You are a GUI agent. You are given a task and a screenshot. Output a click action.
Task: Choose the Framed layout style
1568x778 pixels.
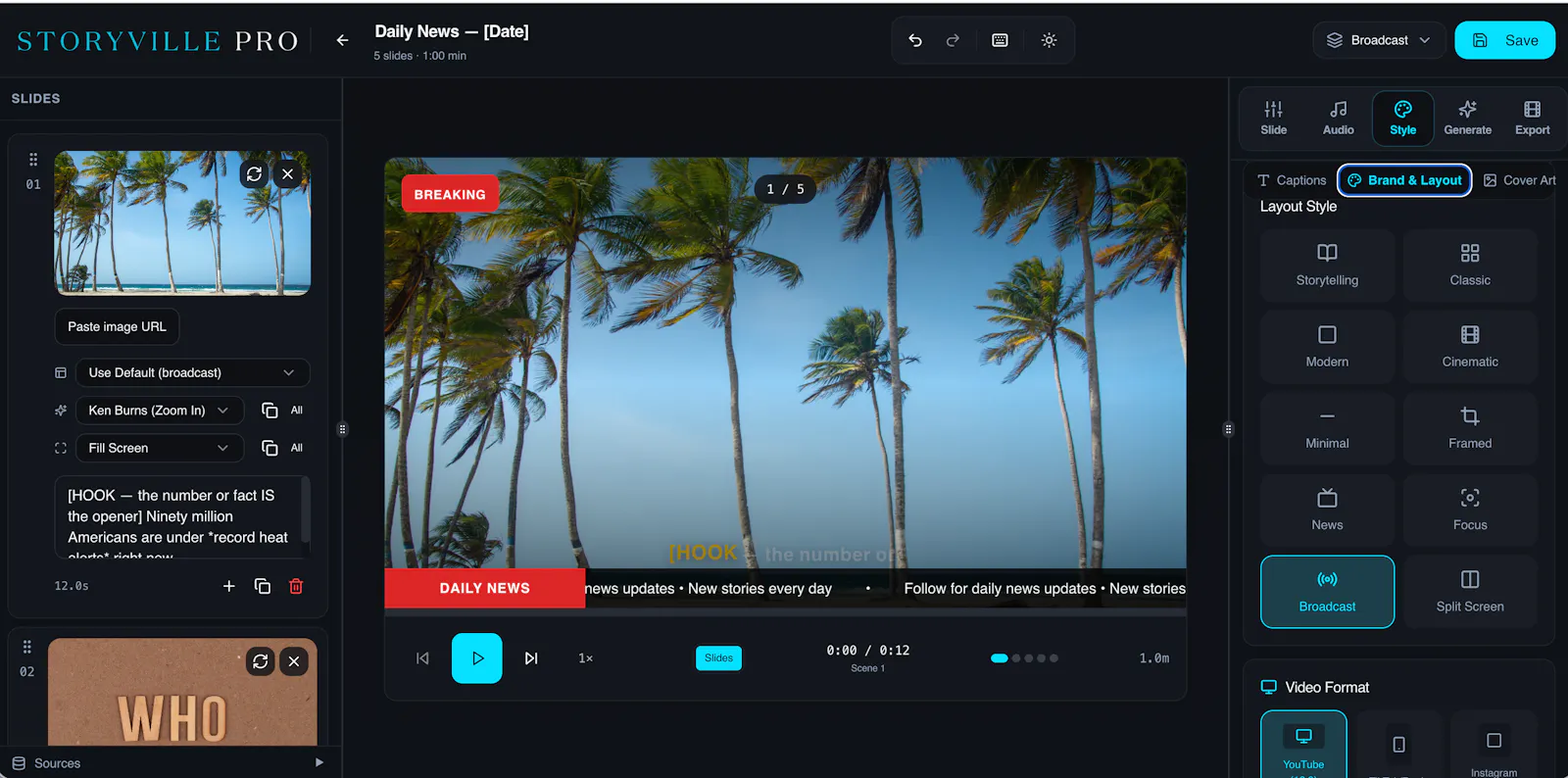[1470, 428]
